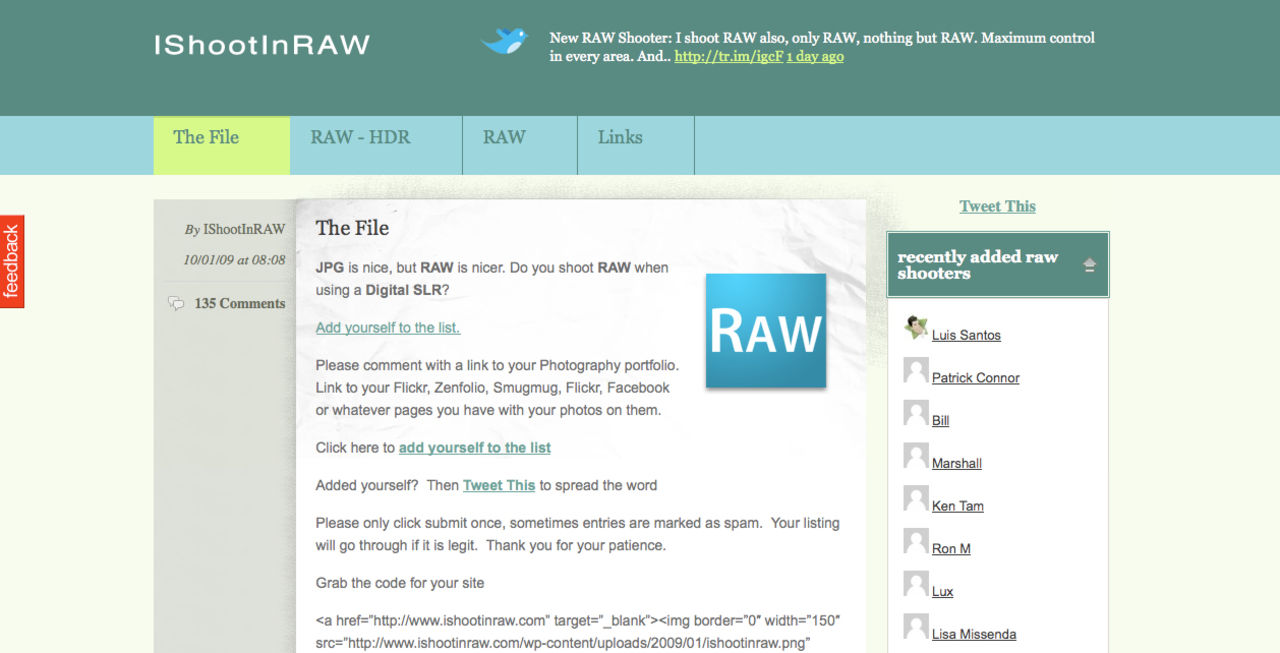
Task: Click the IShootInRAW site title
Action: pos(262,45)
